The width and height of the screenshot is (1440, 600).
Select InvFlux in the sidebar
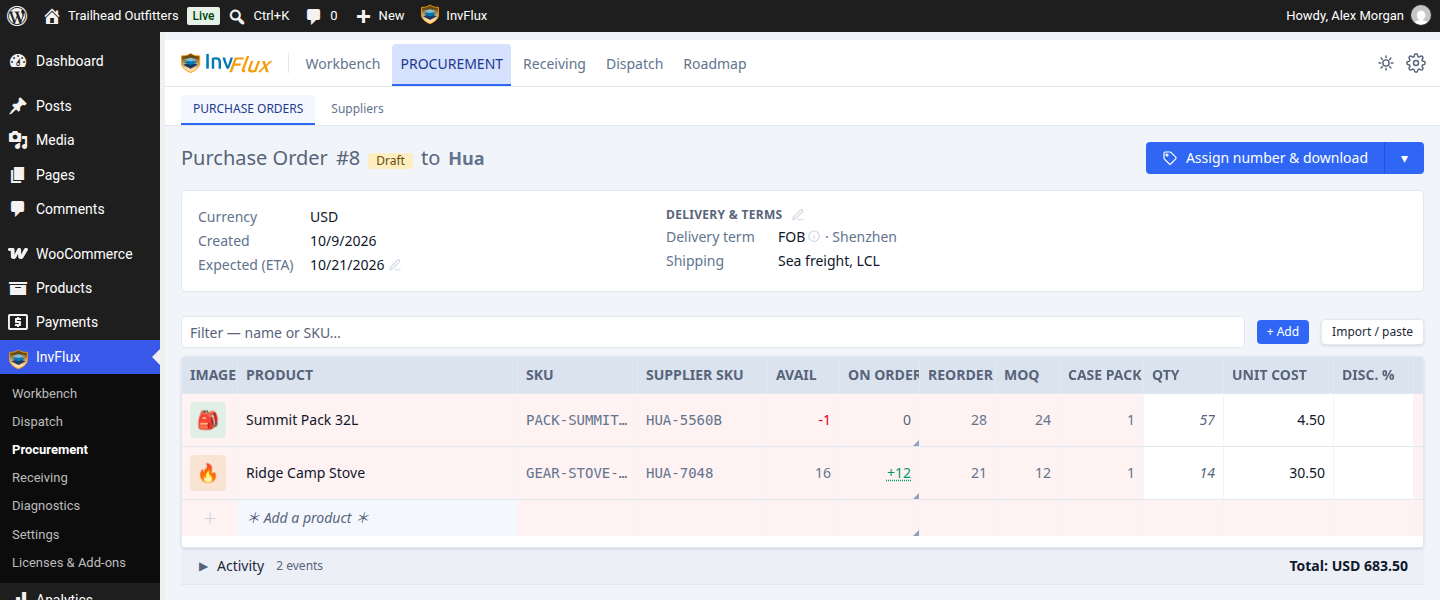point(80,357)
